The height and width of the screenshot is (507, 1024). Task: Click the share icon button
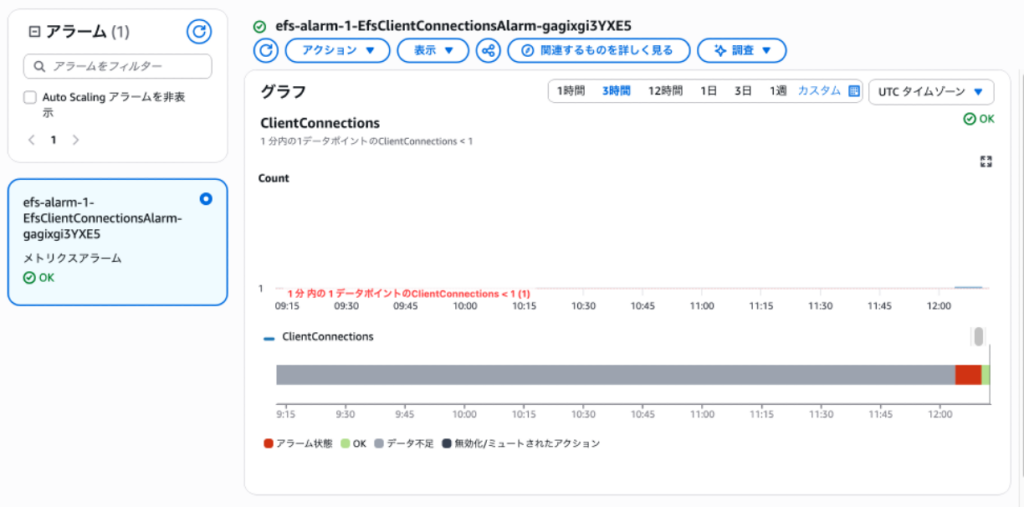pyautogui.click(x=488, y=50)
